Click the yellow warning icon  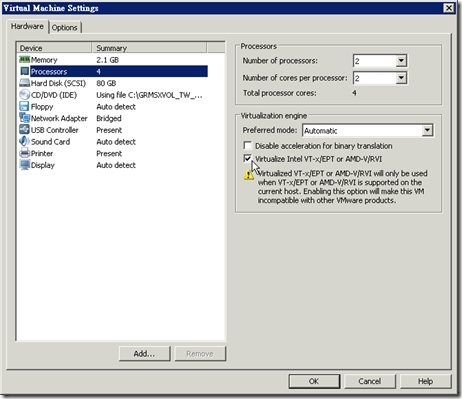249,174
